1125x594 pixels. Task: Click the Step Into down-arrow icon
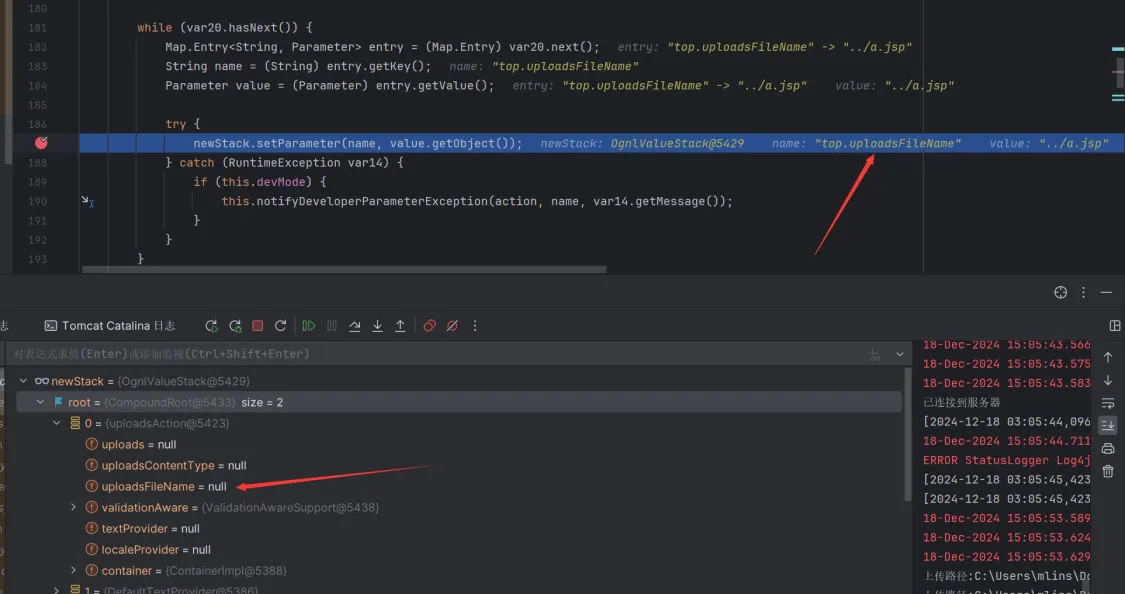click(x=377, y=326)
